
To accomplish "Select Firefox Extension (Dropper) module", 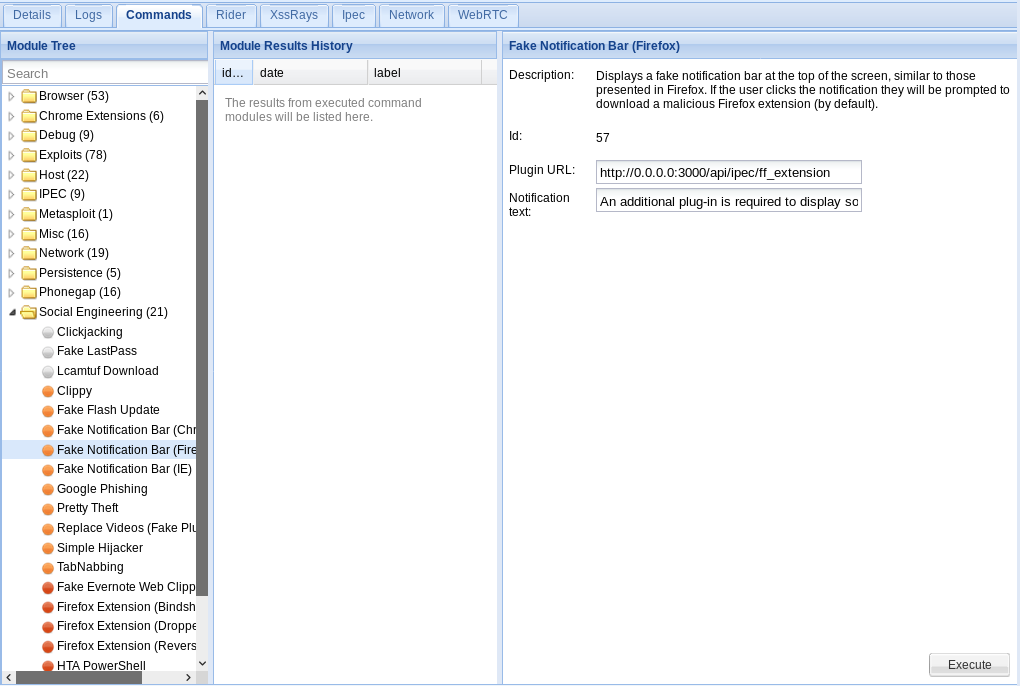I will click(126, 626).
